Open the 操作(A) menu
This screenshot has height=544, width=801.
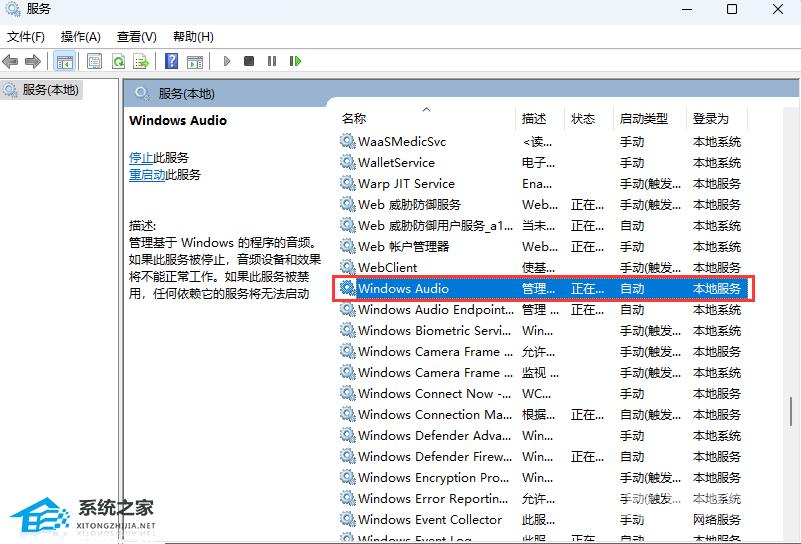(x=81, y=37)
